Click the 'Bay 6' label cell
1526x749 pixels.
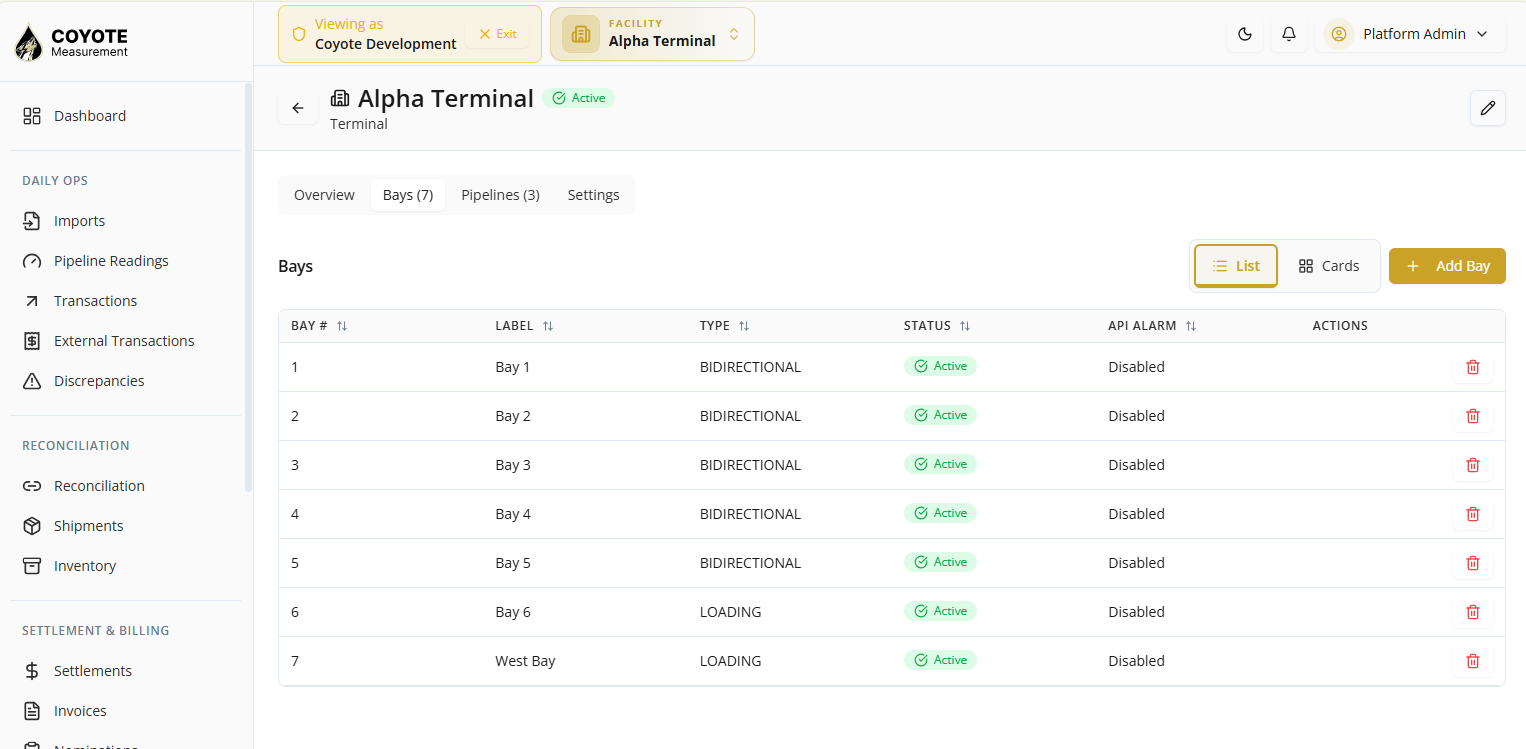click(513, 612)
